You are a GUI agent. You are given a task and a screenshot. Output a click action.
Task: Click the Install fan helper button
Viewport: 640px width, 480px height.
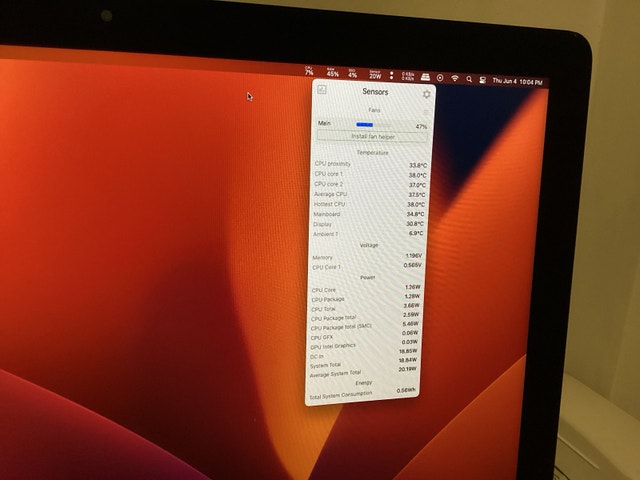(373, 137)
